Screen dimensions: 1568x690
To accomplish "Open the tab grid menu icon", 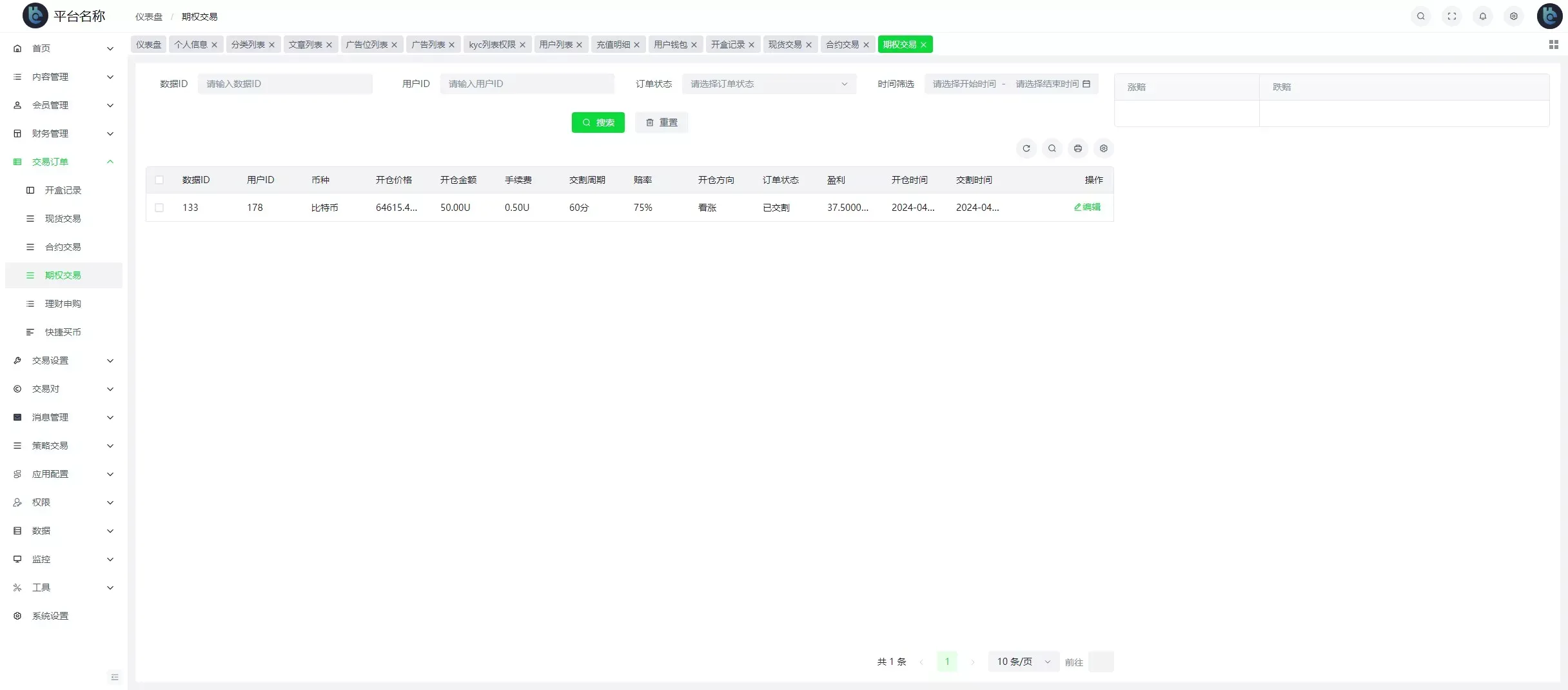I will 1553,44.
